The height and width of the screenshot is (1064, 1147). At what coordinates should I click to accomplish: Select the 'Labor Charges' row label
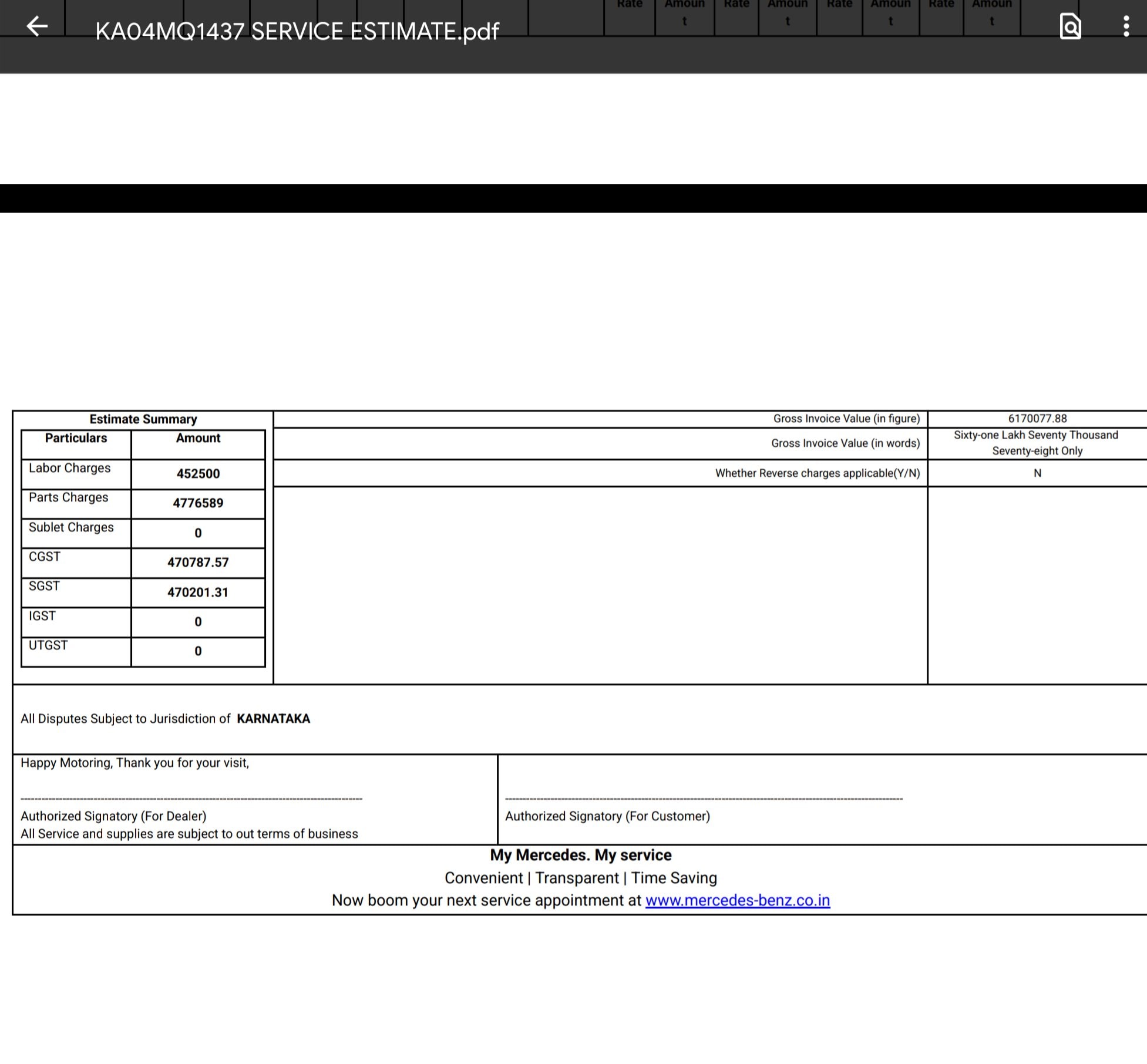pos(70,468)
